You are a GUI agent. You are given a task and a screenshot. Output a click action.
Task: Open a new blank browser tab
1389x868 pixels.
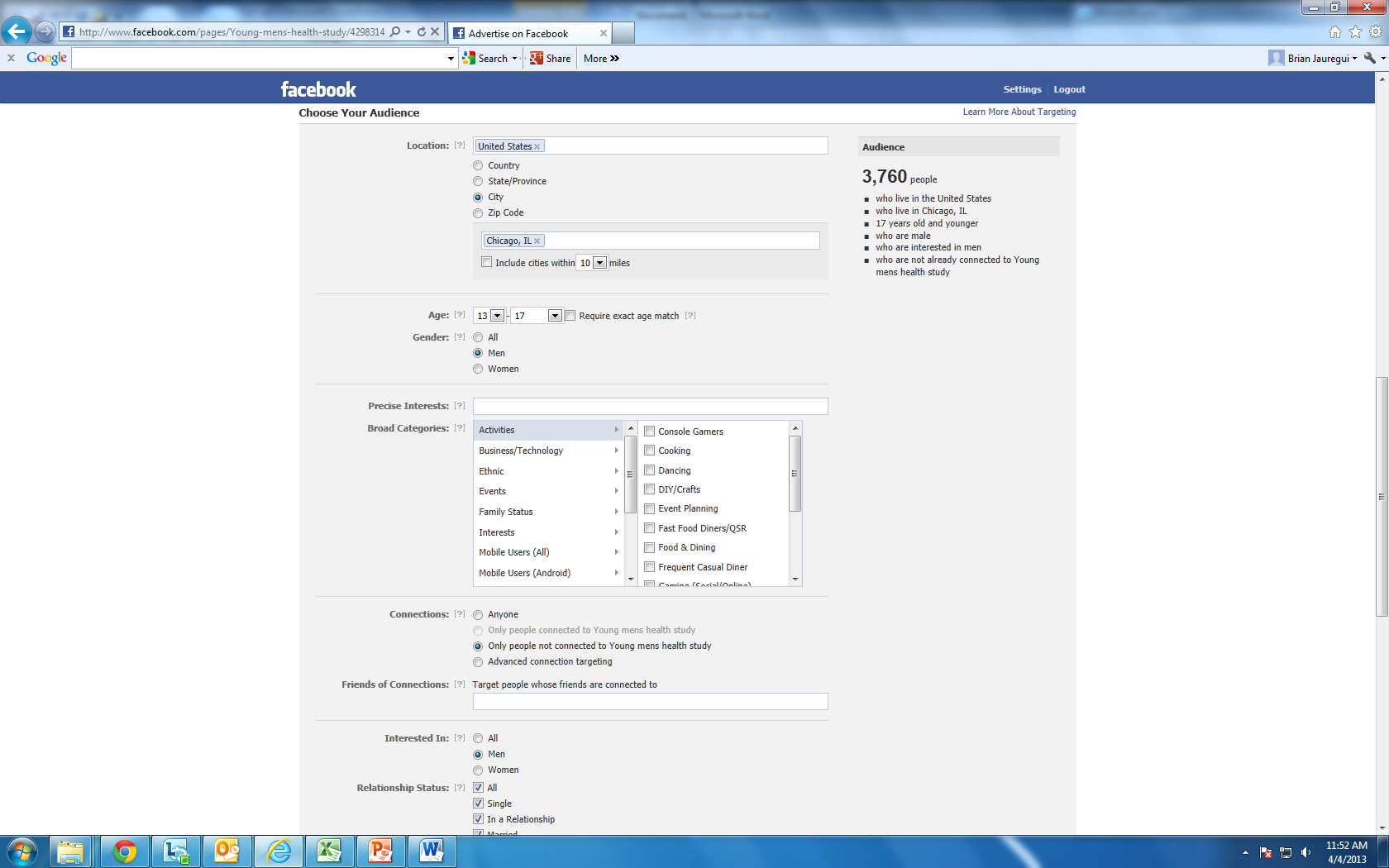[x=623, y=33]
